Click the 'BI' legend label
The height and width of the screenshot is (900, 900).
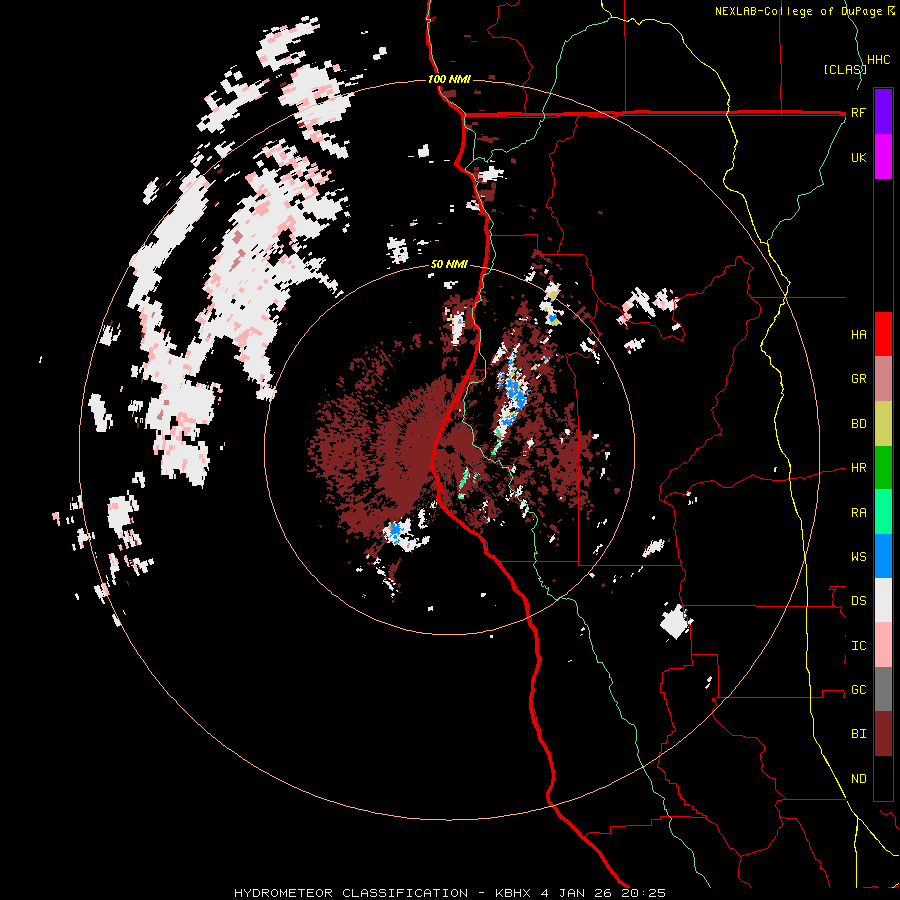pyautogui.click(x=858, y=734)
